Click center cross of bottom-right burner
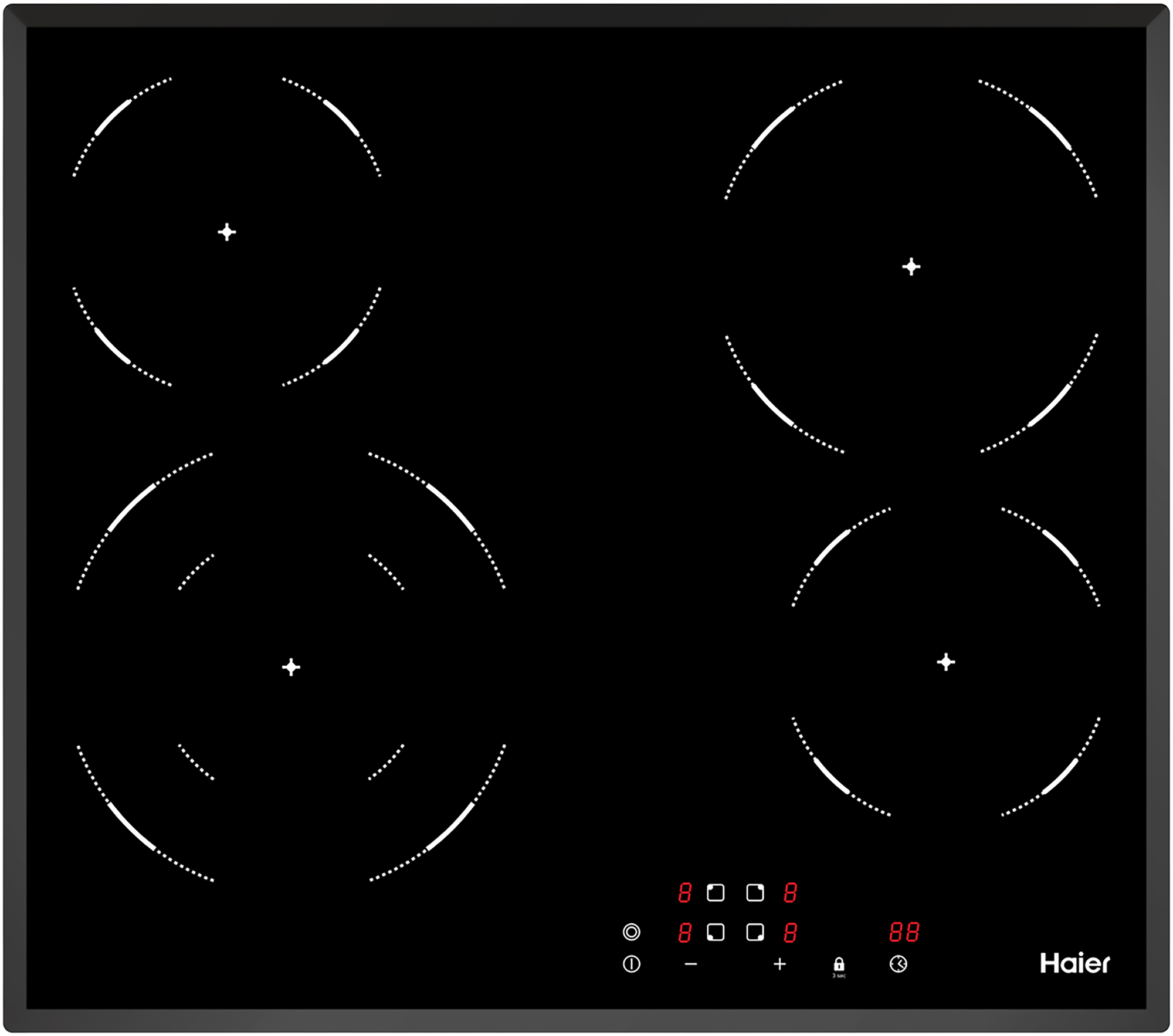 point(945,662)
